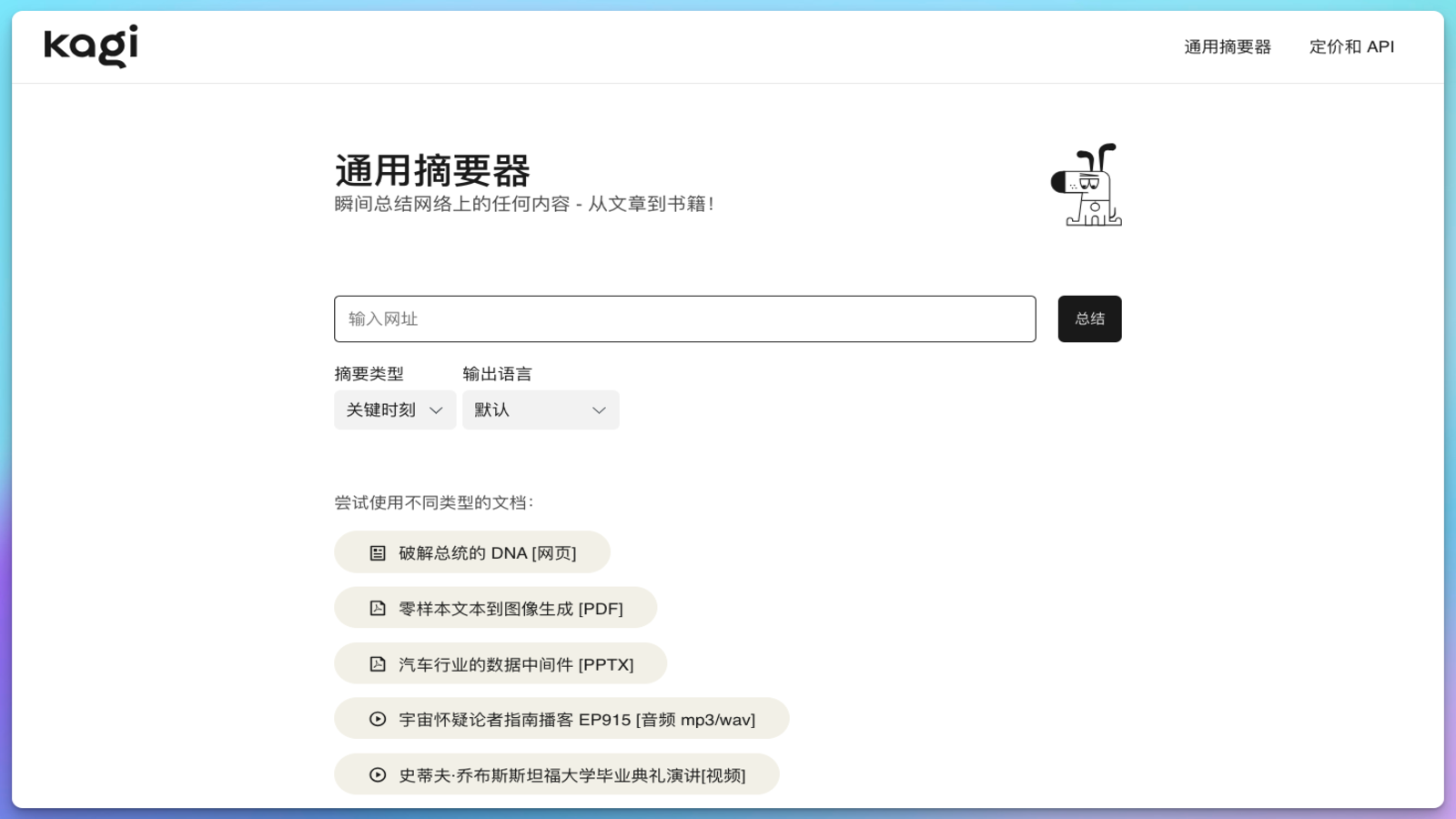Click the play icon beside 宇宙怀疑论者指南播客
1456x819 pixels.
click(x=378, y=720)
